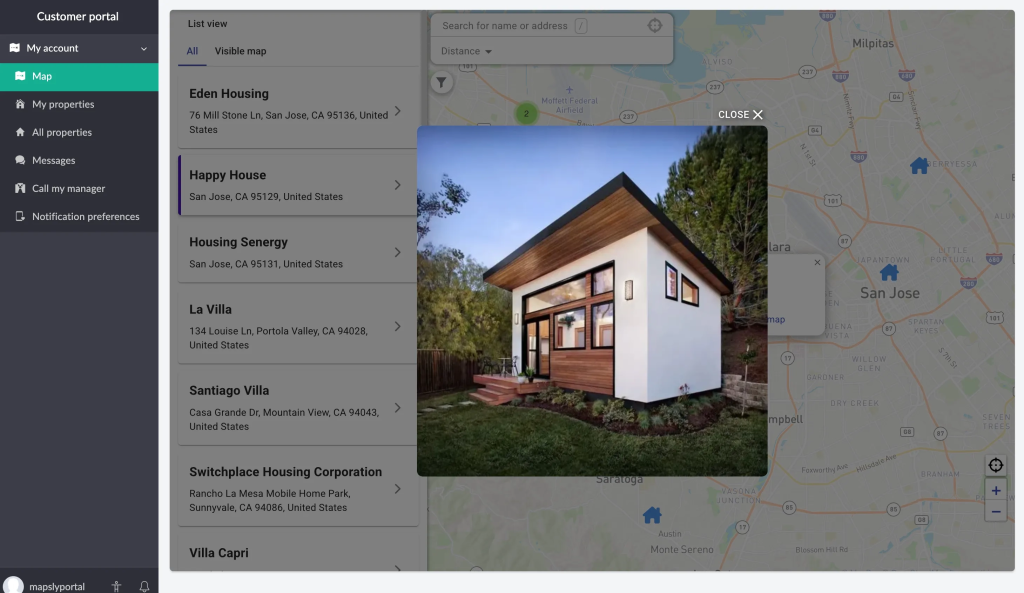Click the my-location target button above zoom
The height and width of the screenshot is (593, 1024).
pos(995,465)
